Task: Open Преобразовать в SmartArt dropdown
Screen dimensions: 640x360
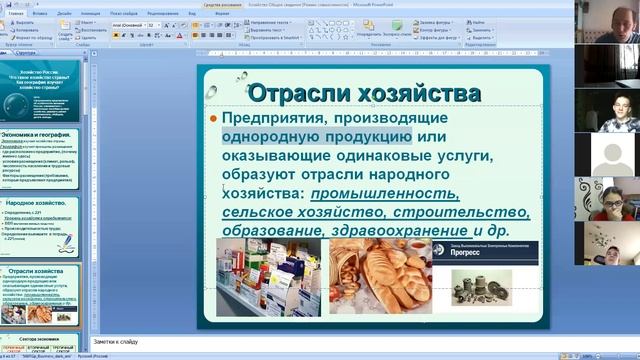Action: [273, 38]
